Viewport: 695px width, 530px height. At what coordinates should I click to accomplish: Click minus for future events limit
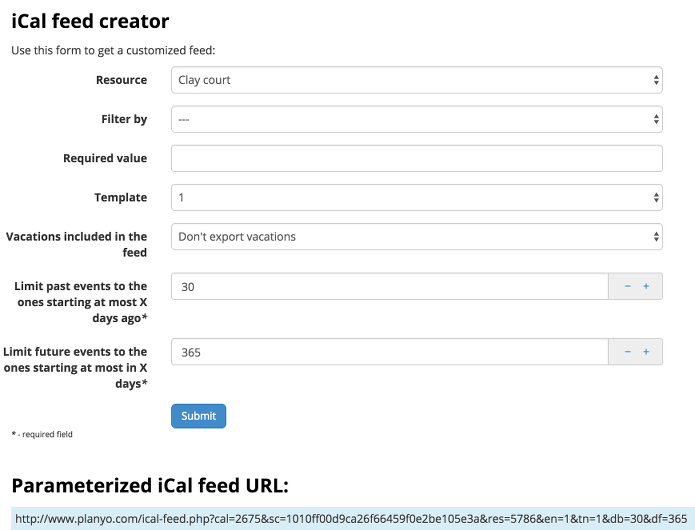[x=627, y=352]
